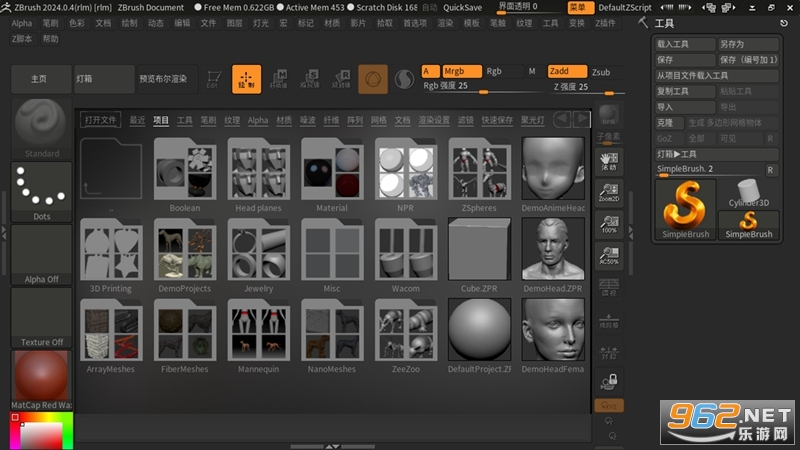Click the orange XYZ rotation button

point(609,406)
